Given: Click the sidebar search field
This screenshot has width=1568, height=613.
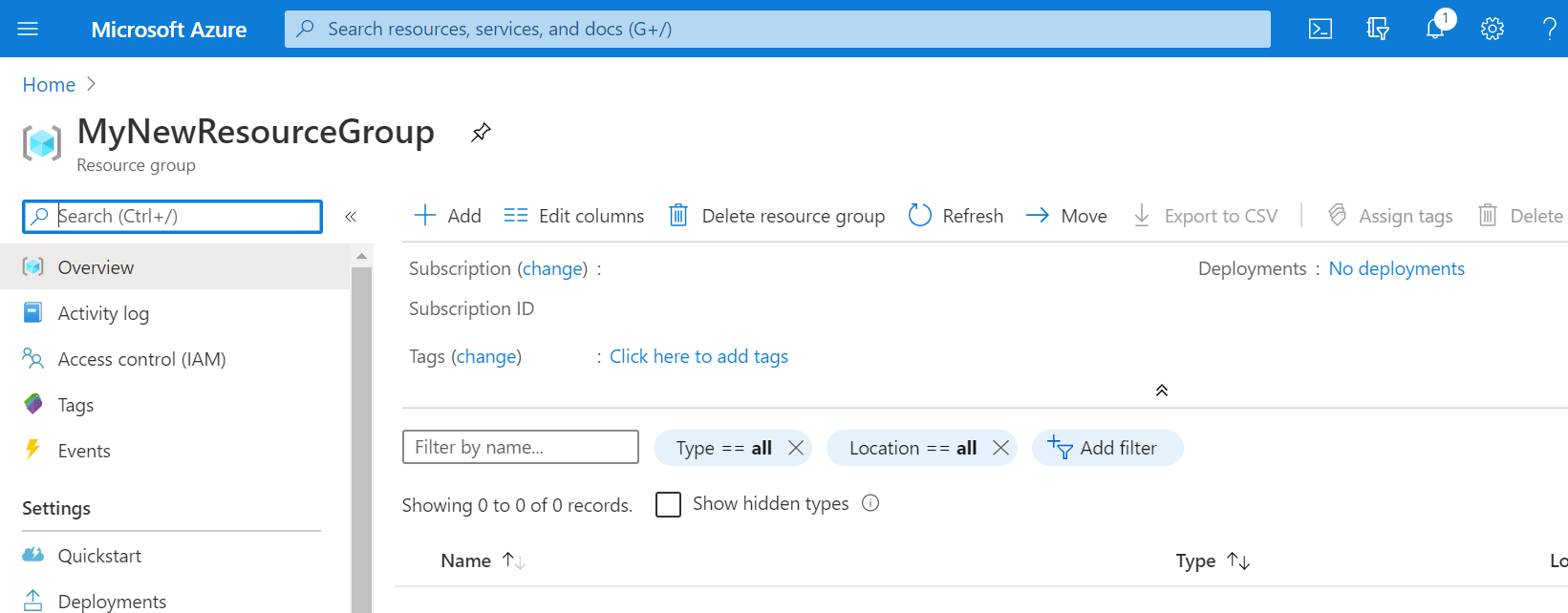Looking at the screenshot, I should pyautogui.click(x=173, y=217).
